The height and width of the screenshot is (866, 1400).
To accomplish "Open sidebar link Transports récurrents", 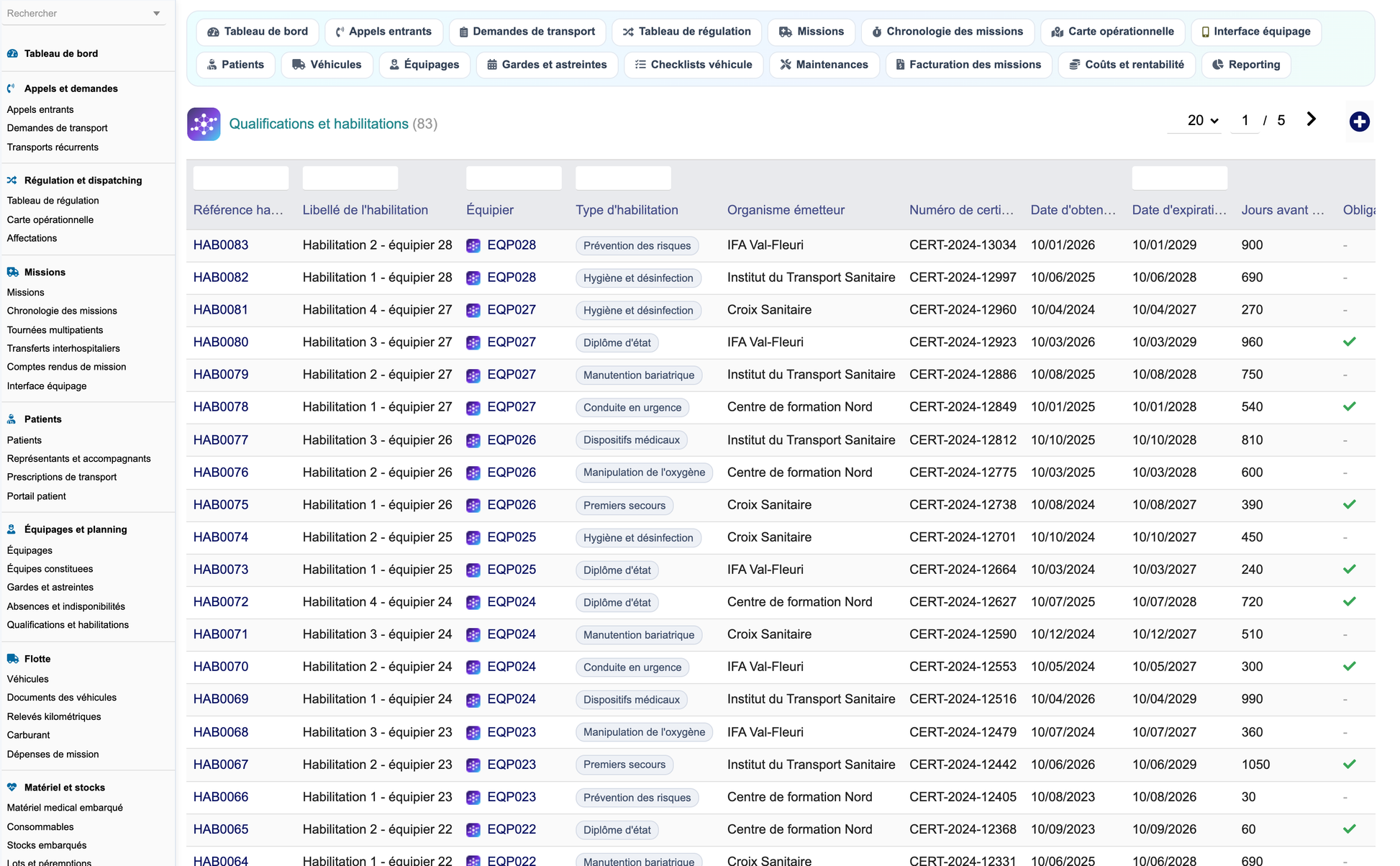I will click(x=53, y=147).
